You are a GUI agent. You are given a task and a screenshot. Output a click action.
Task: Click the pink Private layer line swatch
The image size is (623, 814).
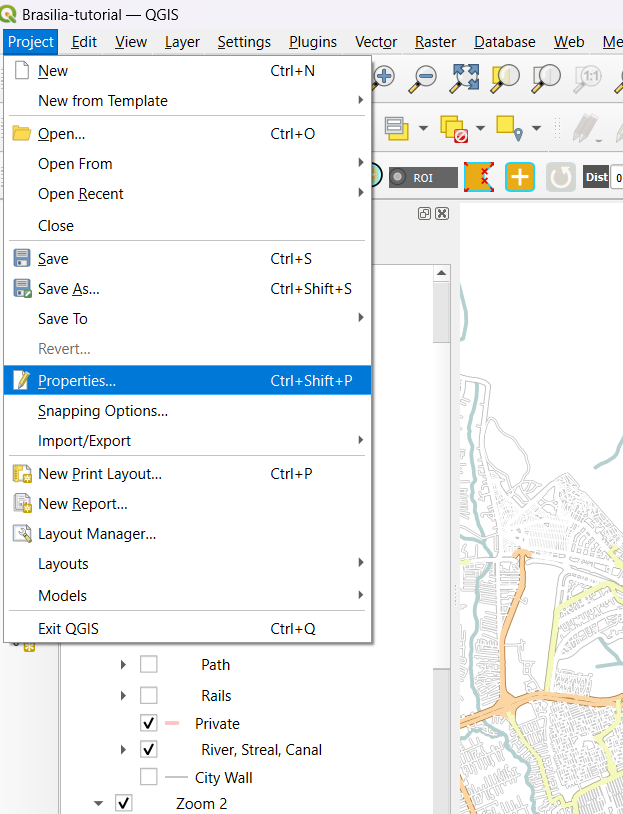pyautogui.click(x=172, y=723)
